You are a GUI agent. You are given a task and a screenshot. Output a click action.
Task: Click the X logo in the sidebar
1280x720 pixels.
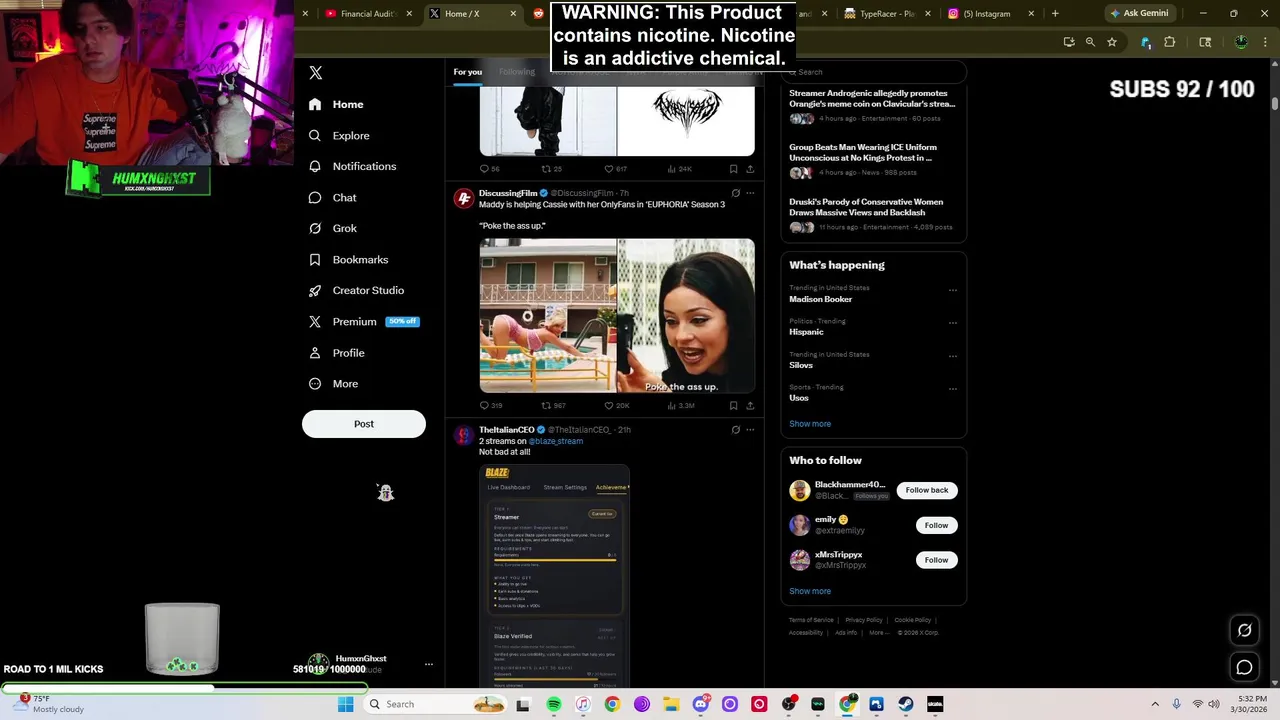coord(316,73)
